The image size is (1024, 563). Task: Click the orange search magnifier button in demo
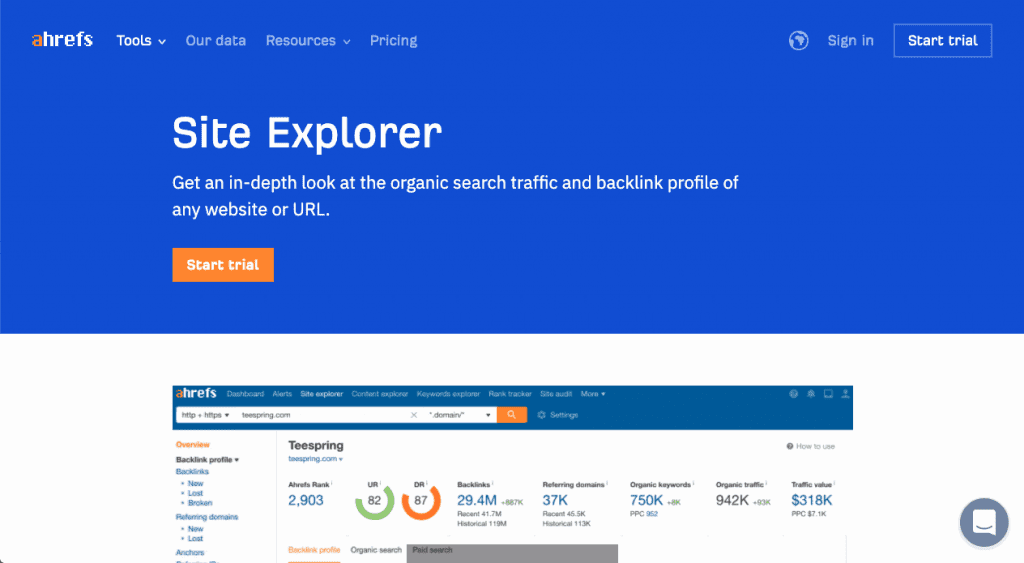pyautogui.click(x=511, y=415)
